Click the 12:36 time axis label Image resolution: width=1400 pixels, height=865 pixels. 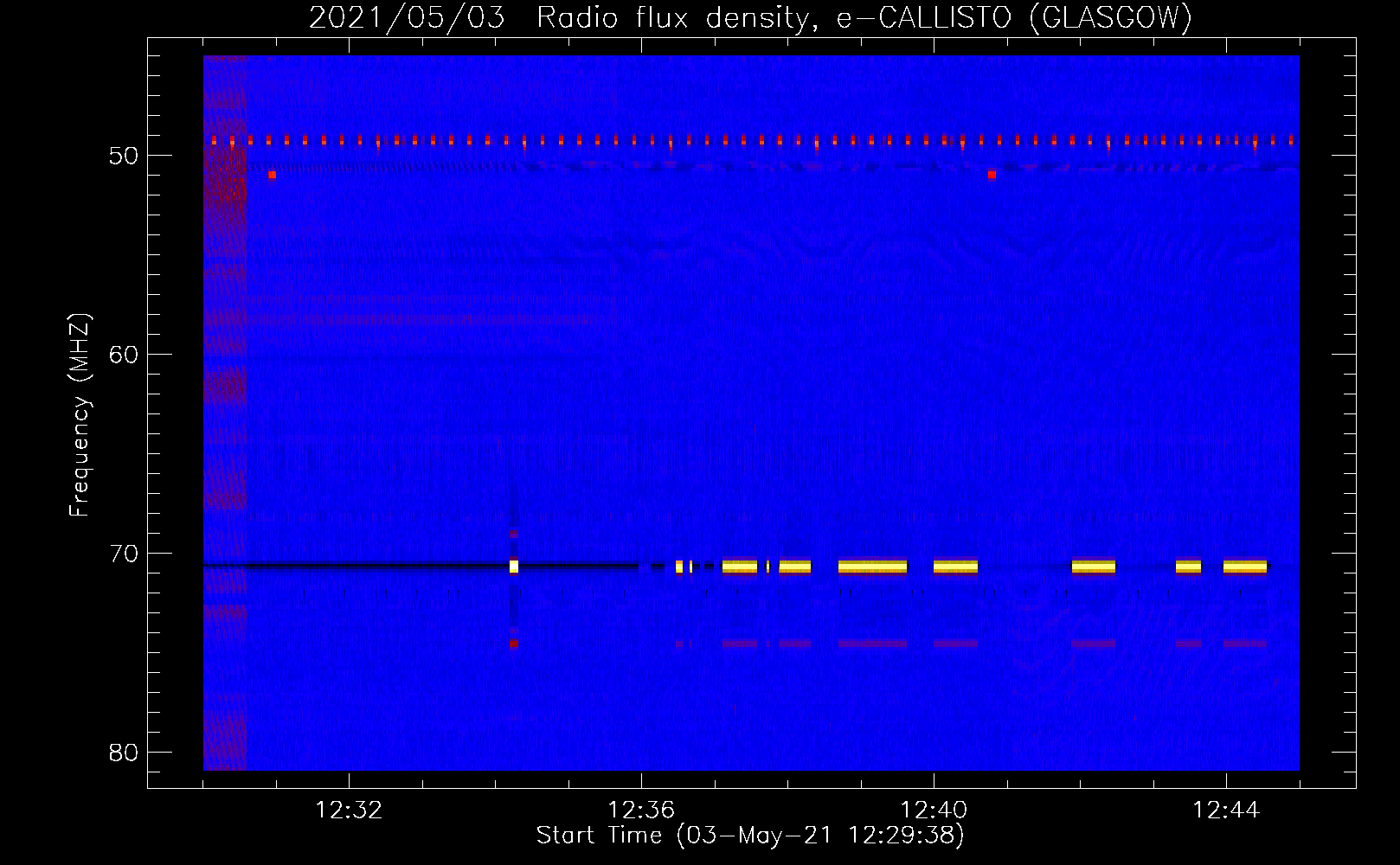click(641, 811)
